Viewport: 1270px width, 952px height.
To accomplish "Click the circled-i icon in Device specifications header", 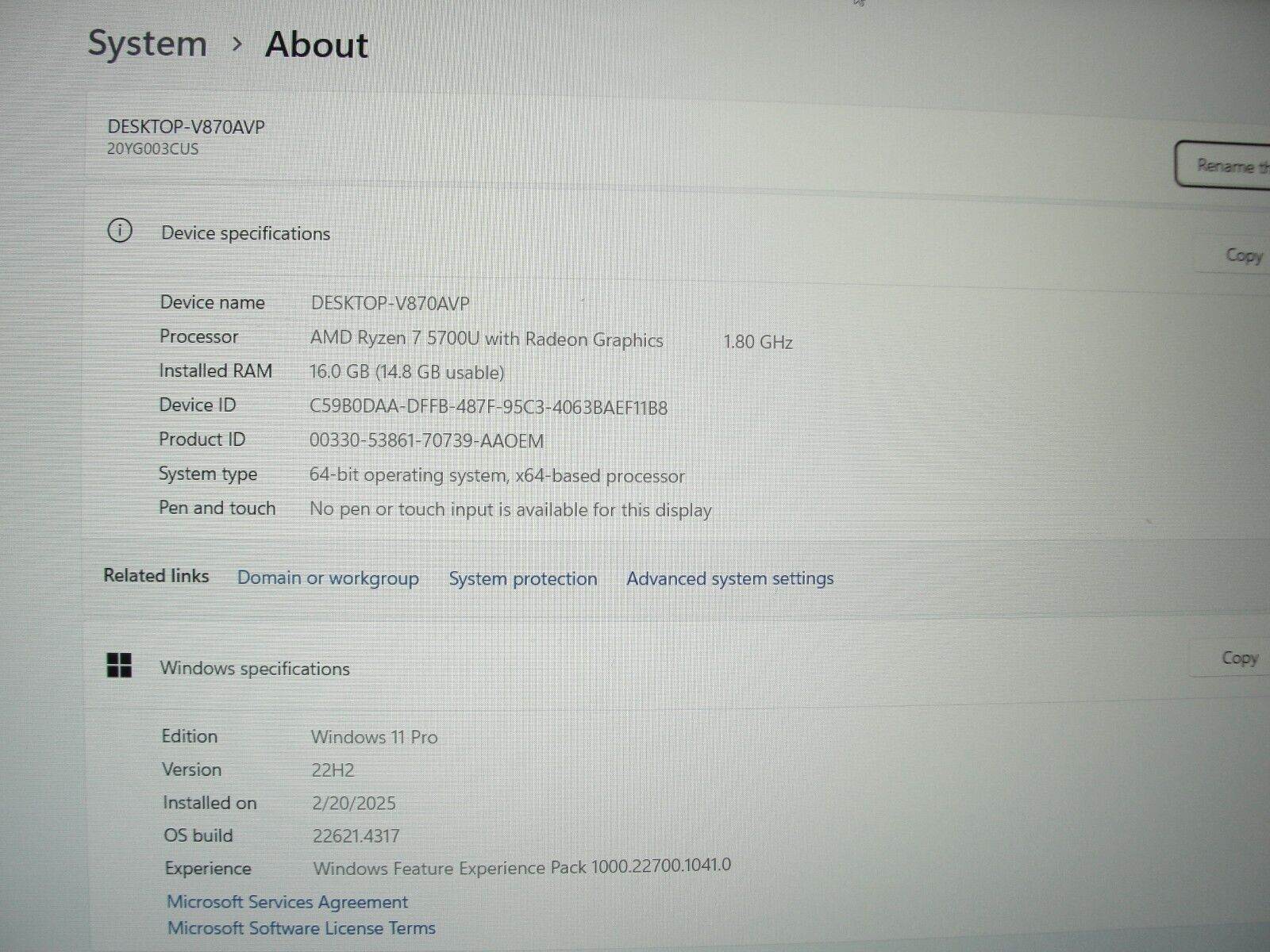I will [121, 232].
